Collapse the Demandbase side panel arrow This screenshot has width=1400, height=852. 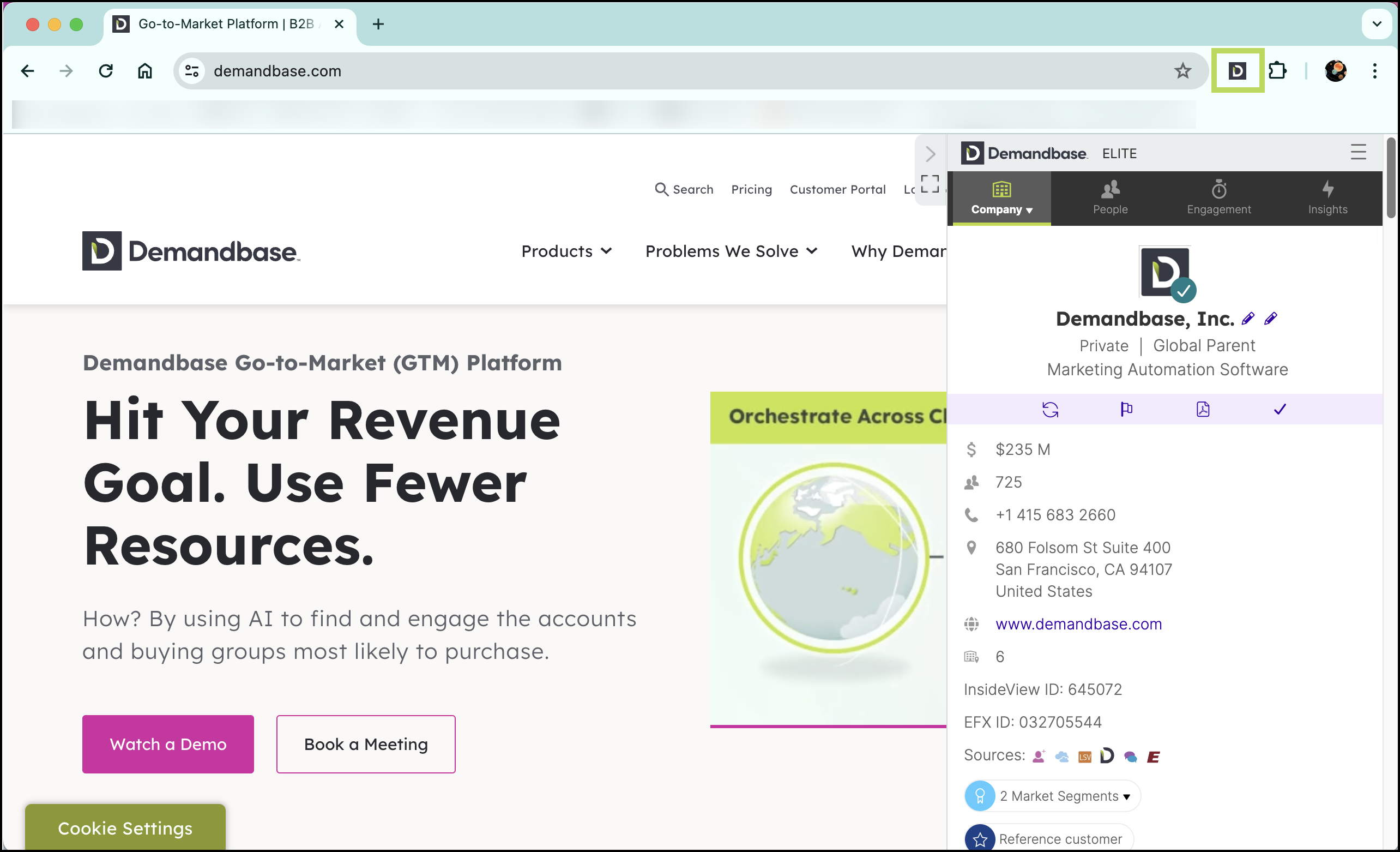930,153
